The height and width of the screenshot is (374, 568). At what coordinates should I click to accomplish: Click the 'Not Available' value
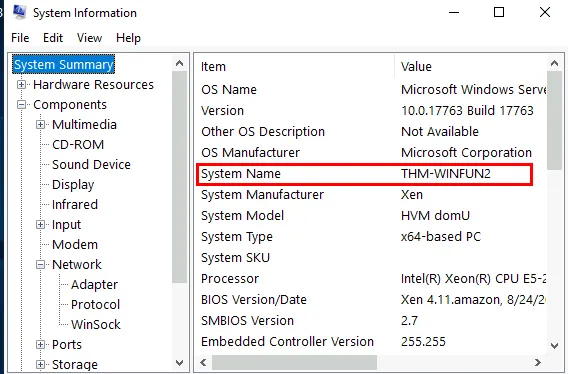coord(440,132)
